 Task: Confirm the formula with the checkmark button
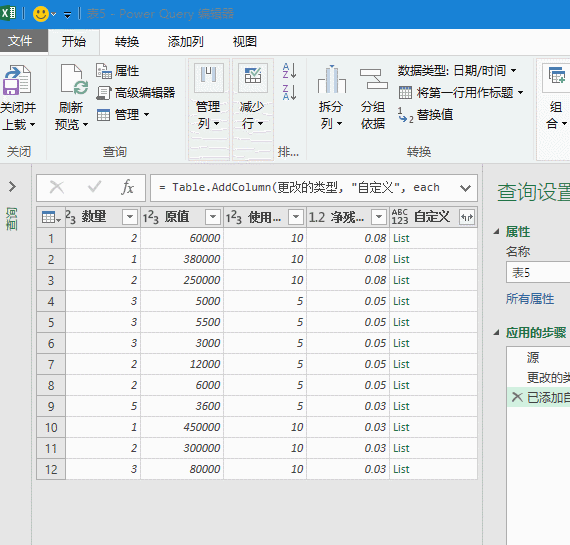(95, 188)
